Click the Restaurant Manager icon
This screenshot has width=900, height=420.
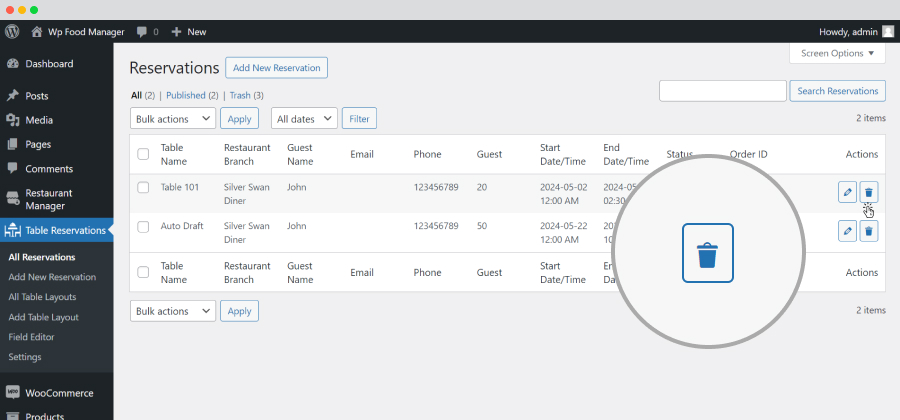coord(13,199)
